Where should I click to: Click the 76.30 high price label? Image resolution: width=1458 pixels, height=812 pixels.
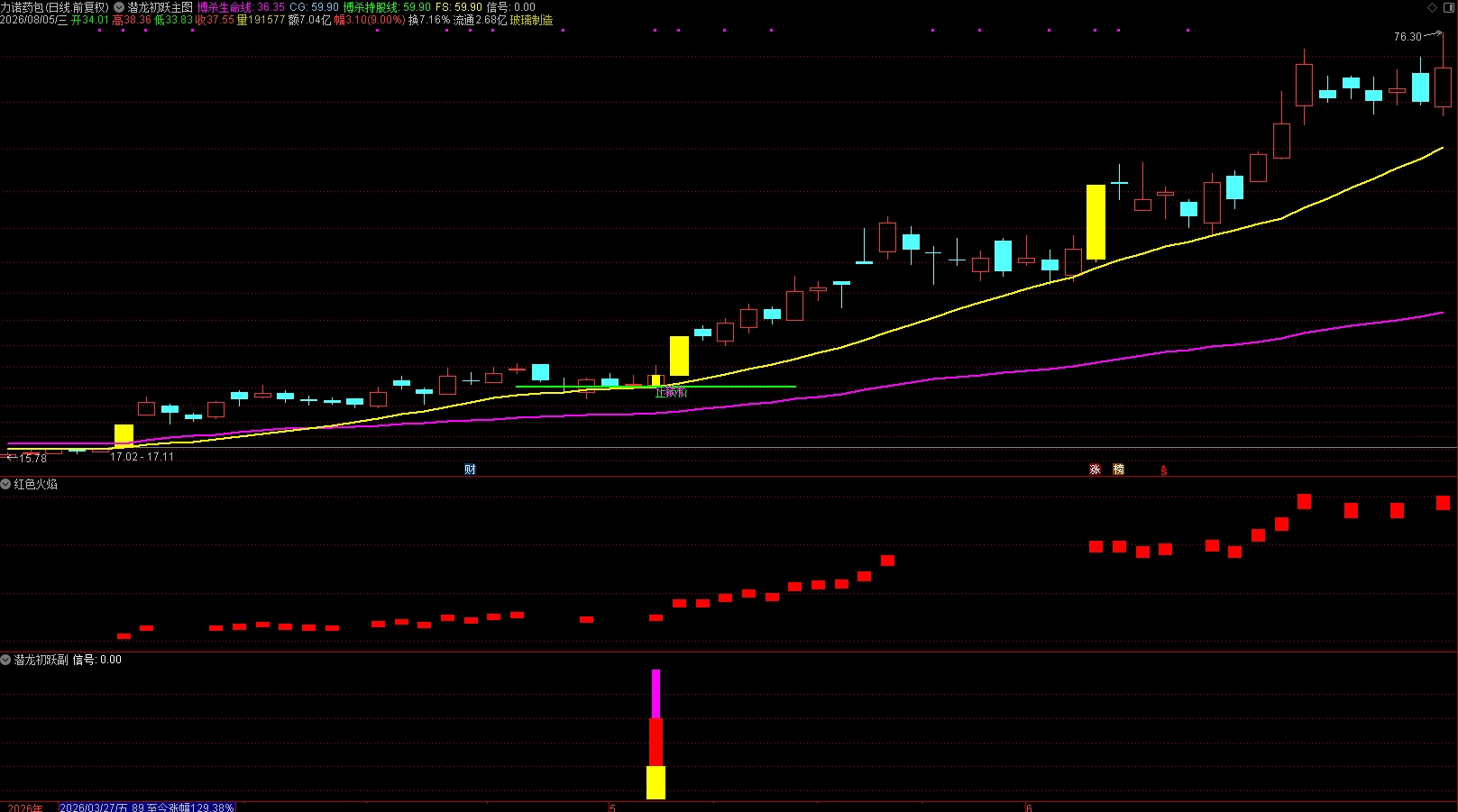1408,37
